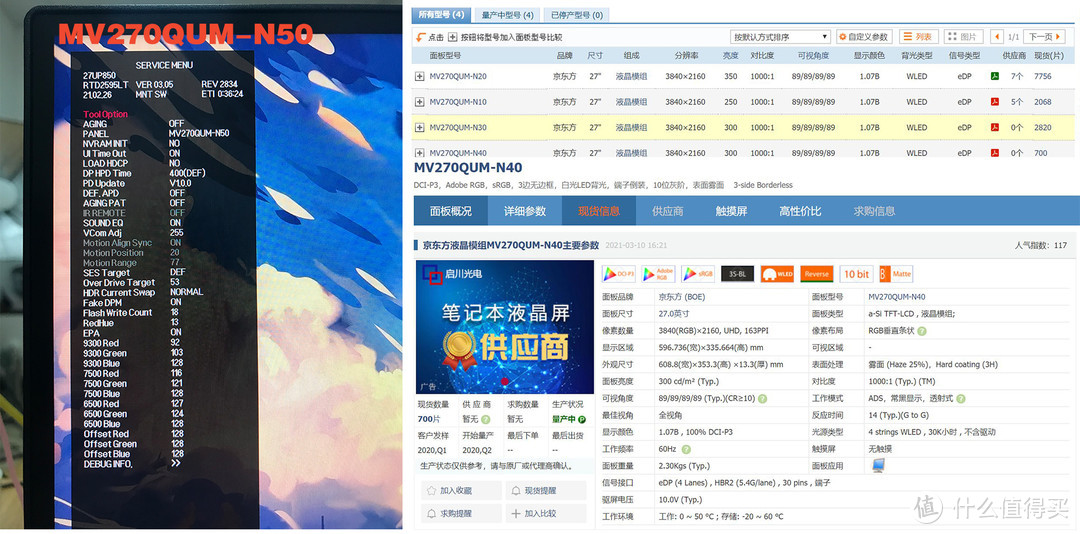
Task: Switch to the 量产中型号 (4) tab
Action: (x=507, y=14)
